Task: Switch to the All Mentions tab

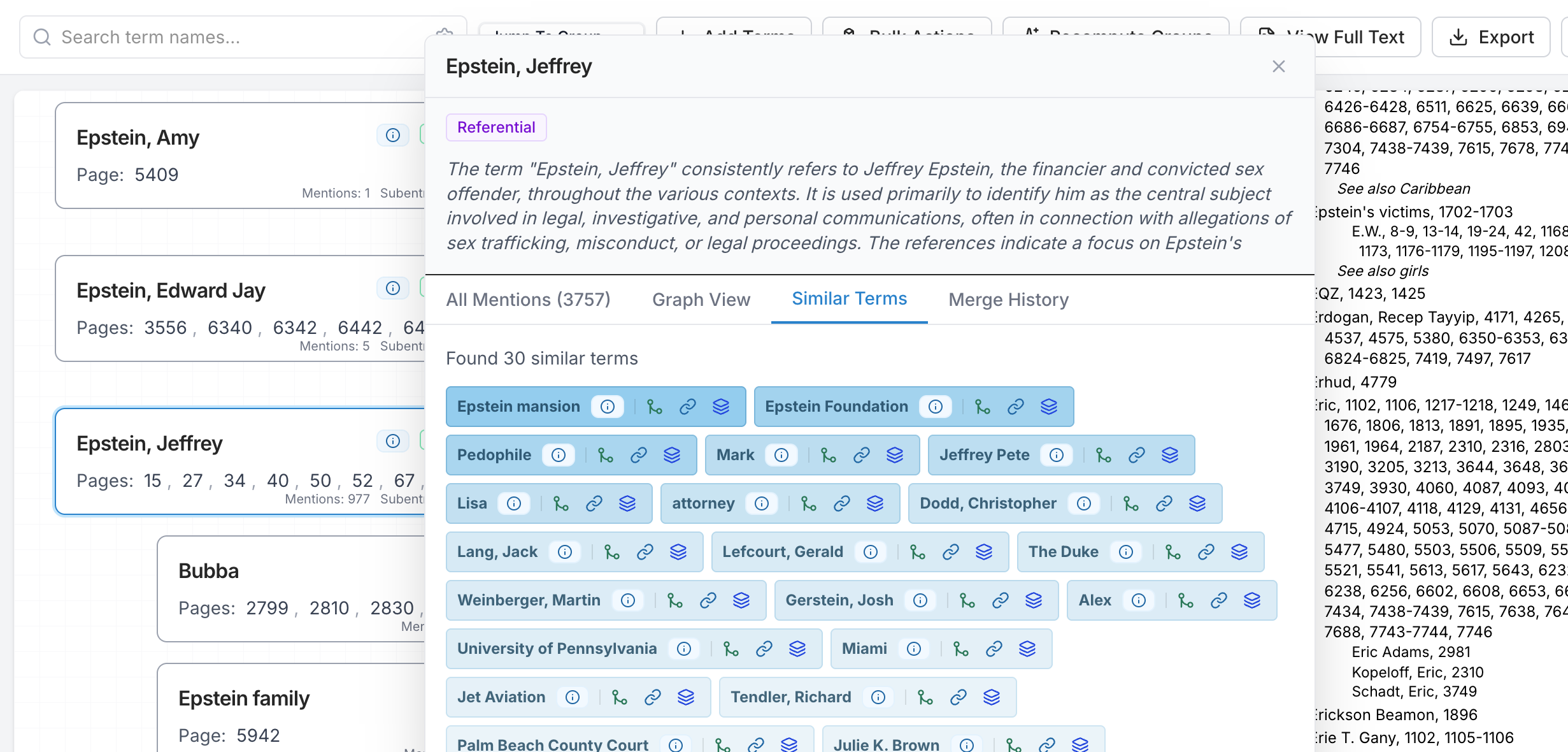Action: click(528, 300)
